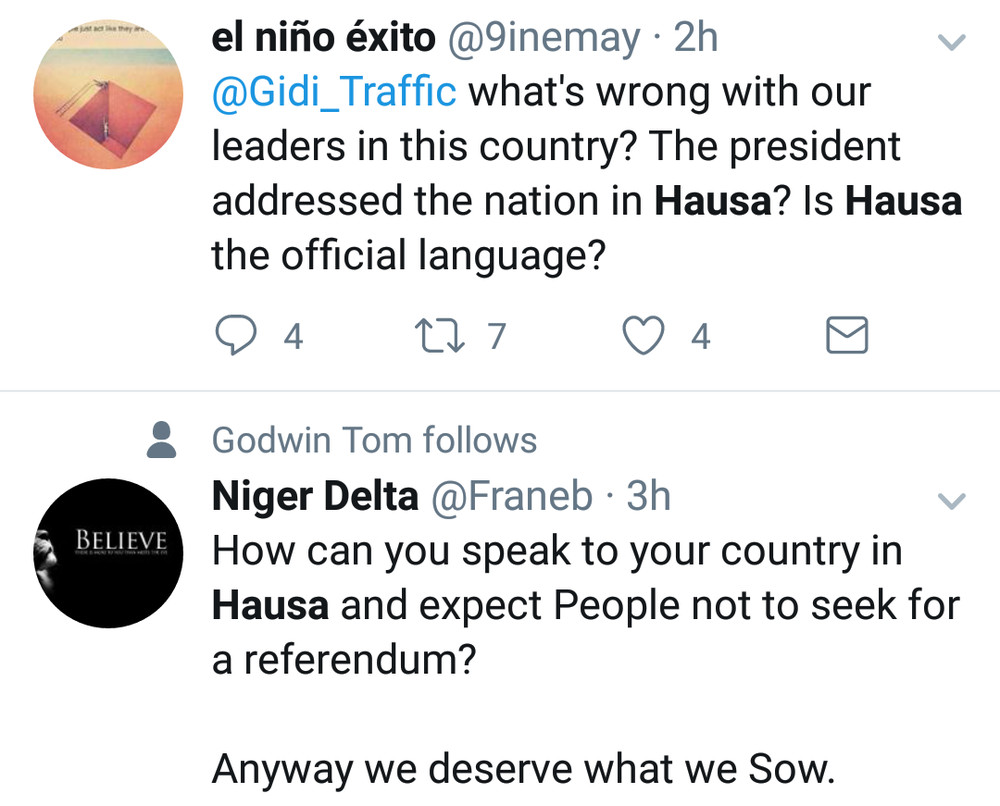This screenshot has height=806, width=1000.
Task: Open Niger Delta's BELIEVE avatar
Action: click(x=108, y=553)
